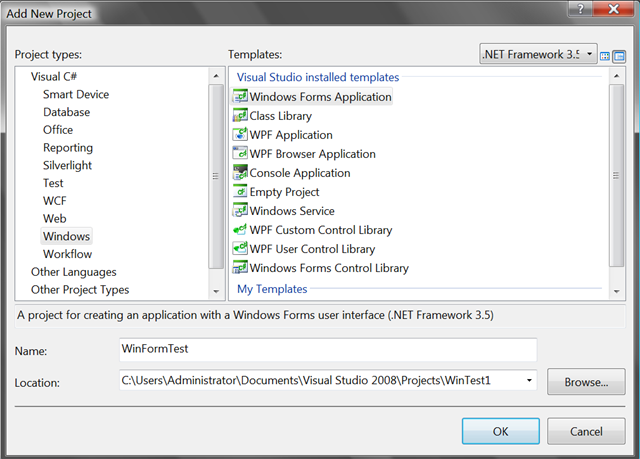Choose the Console Application template icon
The height and width of the screenshot is (459, 640).
240,173
